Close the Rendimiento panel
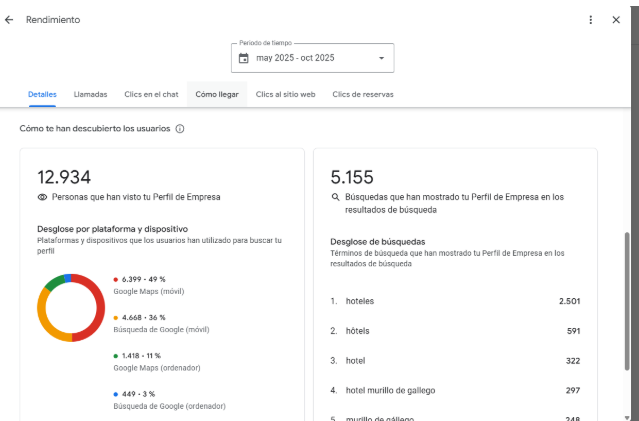 coord(616,20)
